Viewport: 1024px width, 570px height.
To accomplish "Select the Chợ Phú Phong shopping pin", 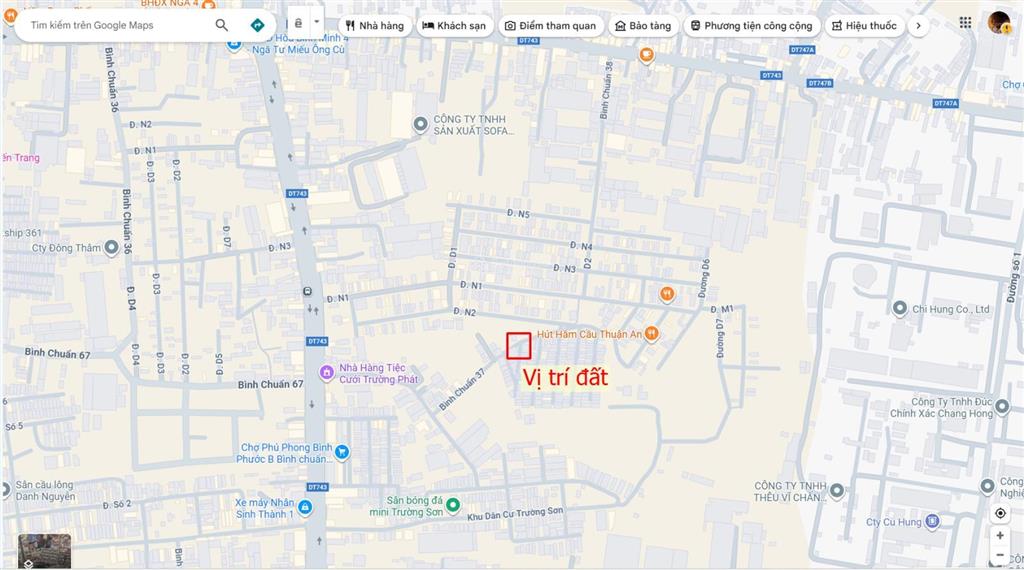I will pyautogui.click(x=342, y=452).
